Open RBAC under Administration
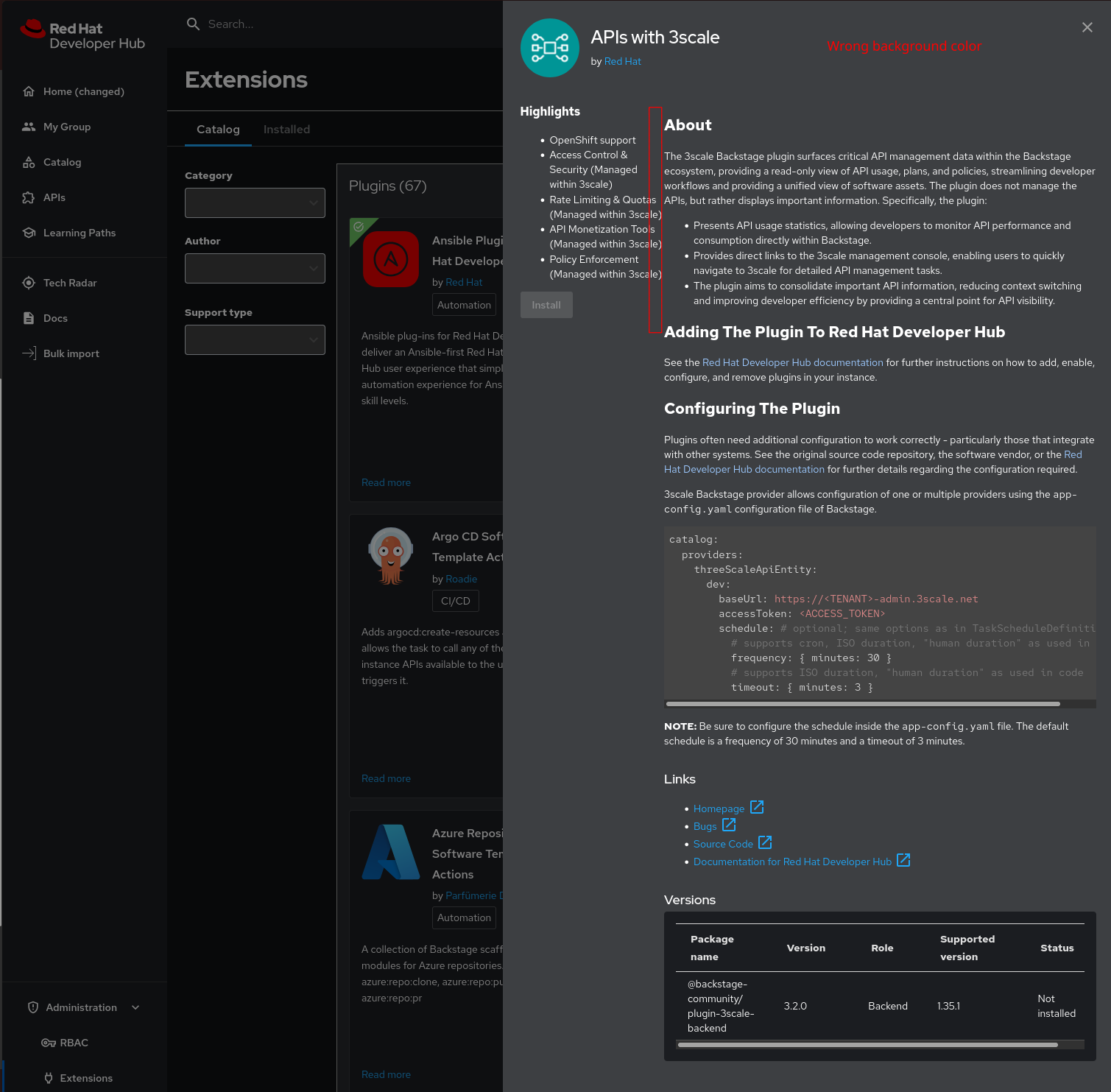 74,1043
